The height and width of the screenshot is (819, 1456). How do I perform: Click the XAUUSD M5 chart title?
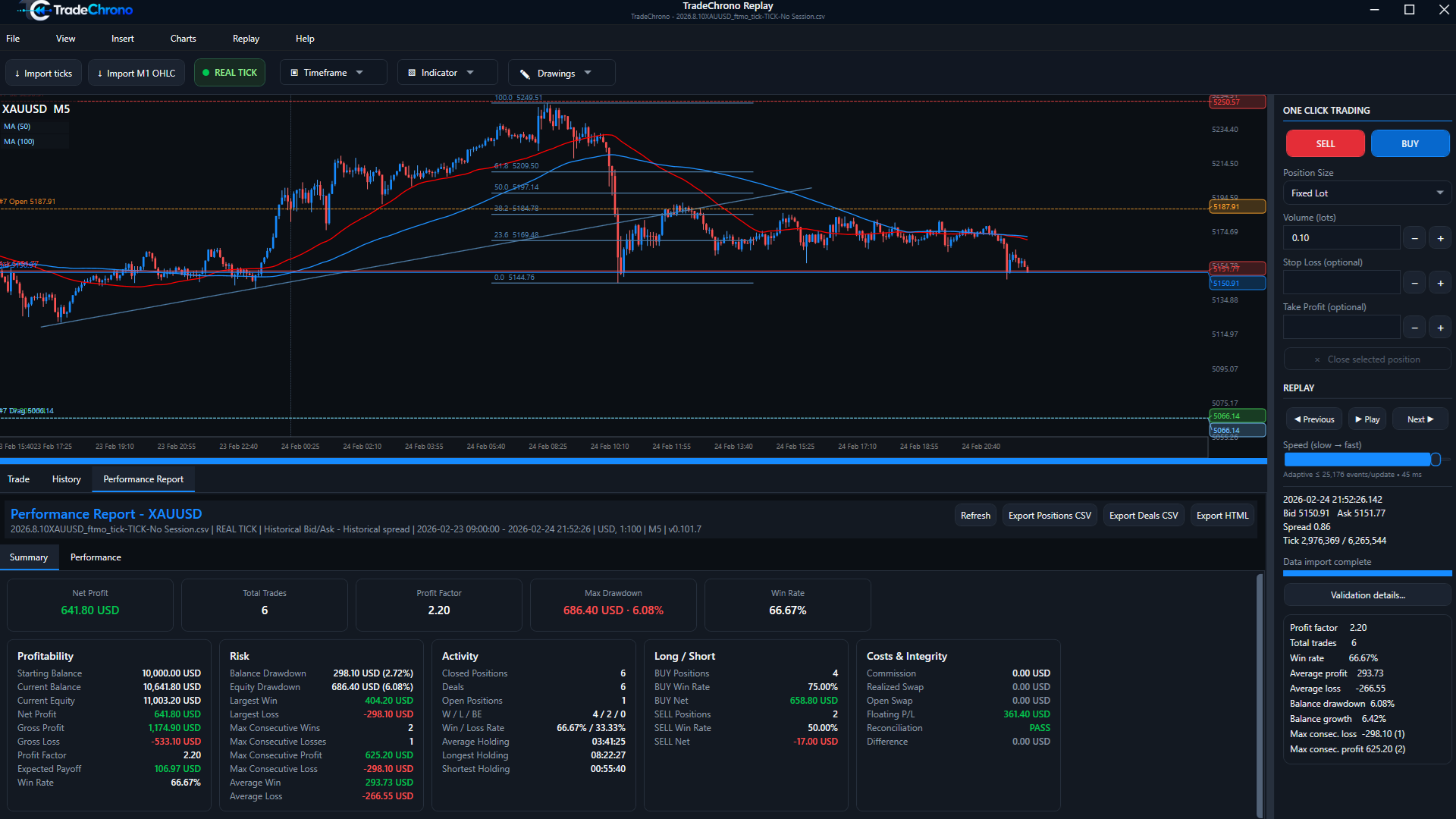[36, 109]
